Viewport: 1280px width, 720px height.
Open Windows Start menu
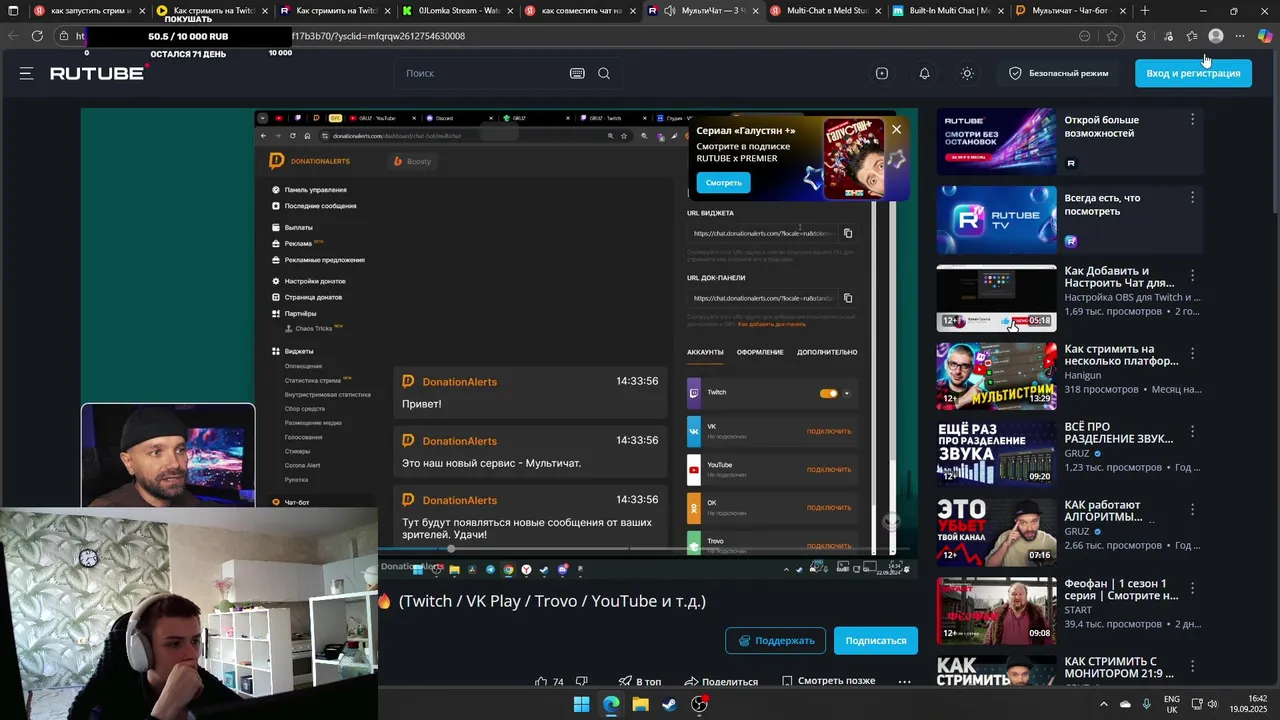pyautogui.click(x=581, y=704)
